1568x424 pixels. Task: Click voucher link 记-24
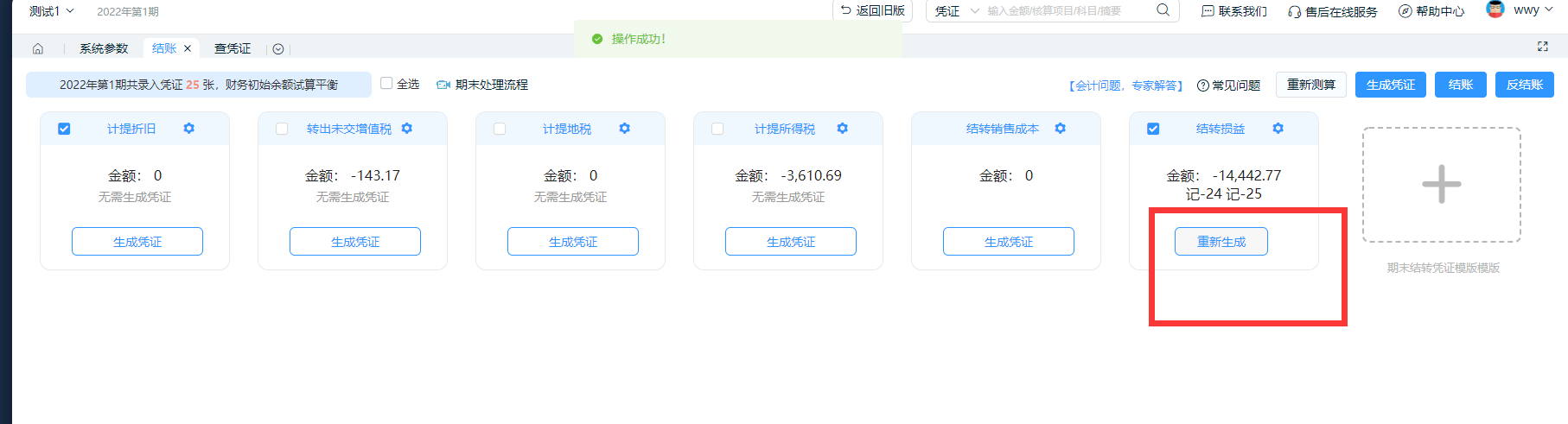coord(1204,194)
